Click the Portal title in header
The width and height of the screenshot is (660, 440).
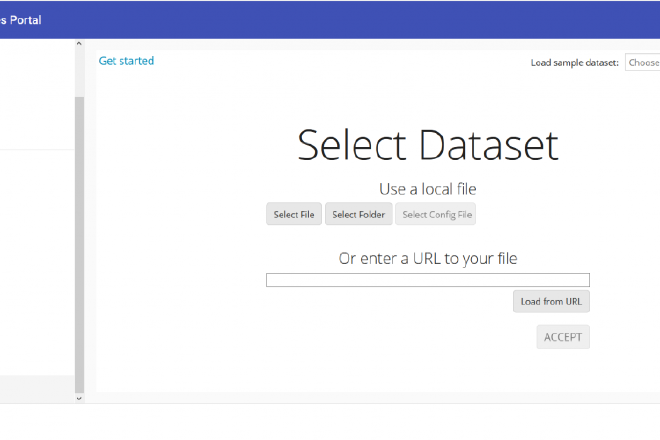pos(22,19)
